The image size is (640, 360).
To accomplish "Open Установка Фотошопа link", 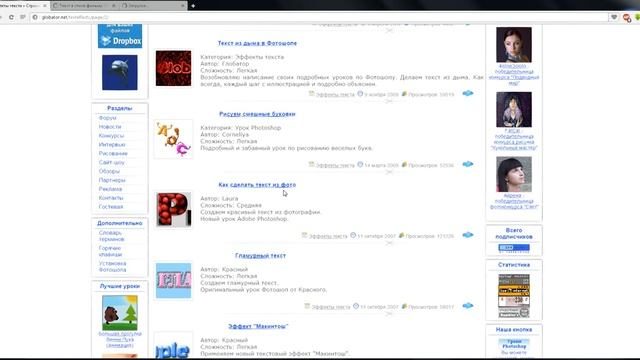I will click(112, 267).
